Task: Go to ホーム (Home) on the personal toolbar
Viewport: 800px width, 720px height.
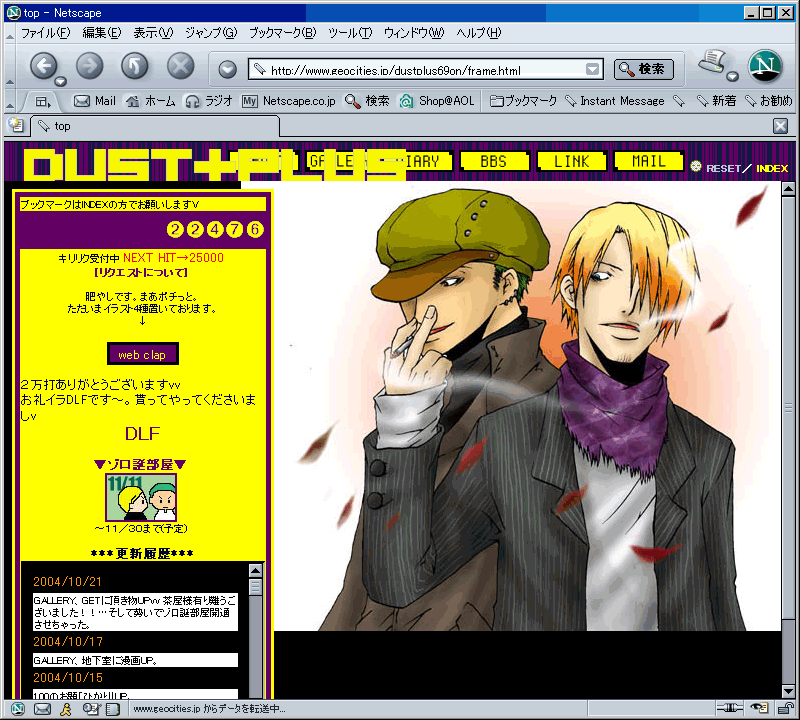Action: (151, 101)
